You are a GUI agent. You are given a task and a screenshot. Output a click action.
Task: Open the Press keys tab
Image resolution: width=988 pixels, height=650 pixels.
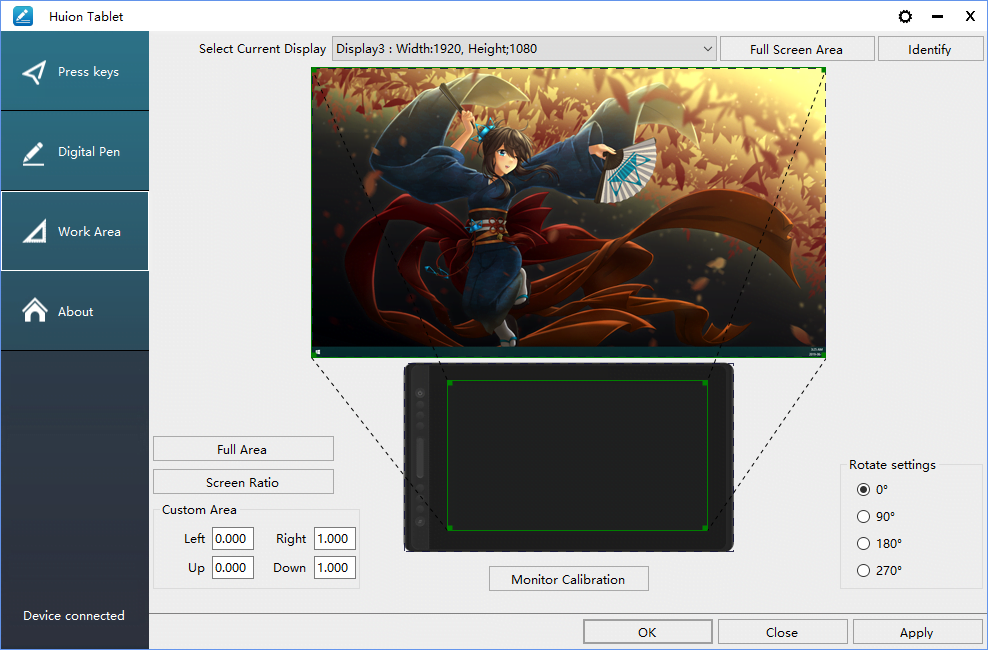pos(75,71)
